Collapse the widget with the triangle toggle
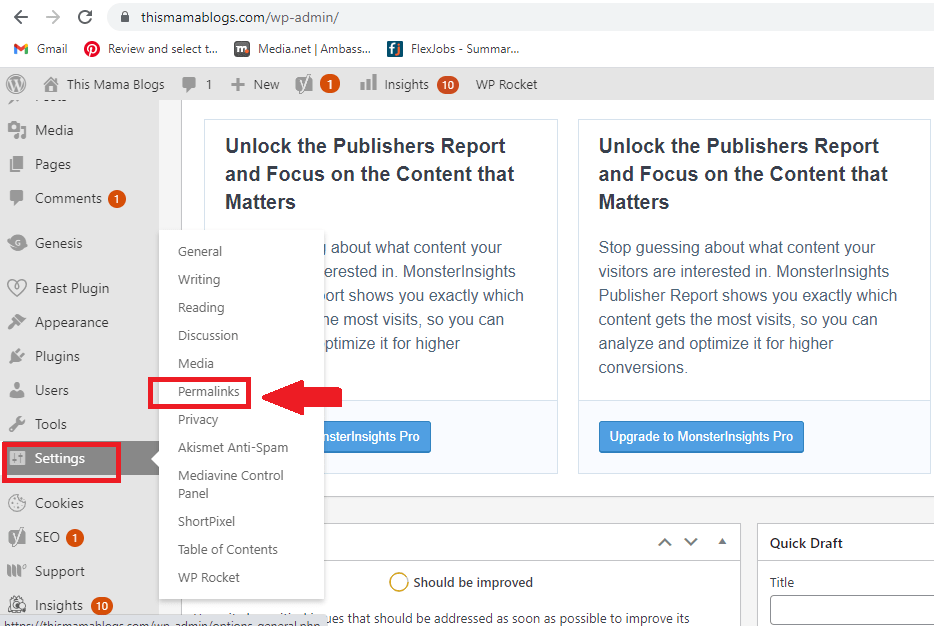Image resolution: width=934 pixels, height=626 pixels. (x=722, y=541)
